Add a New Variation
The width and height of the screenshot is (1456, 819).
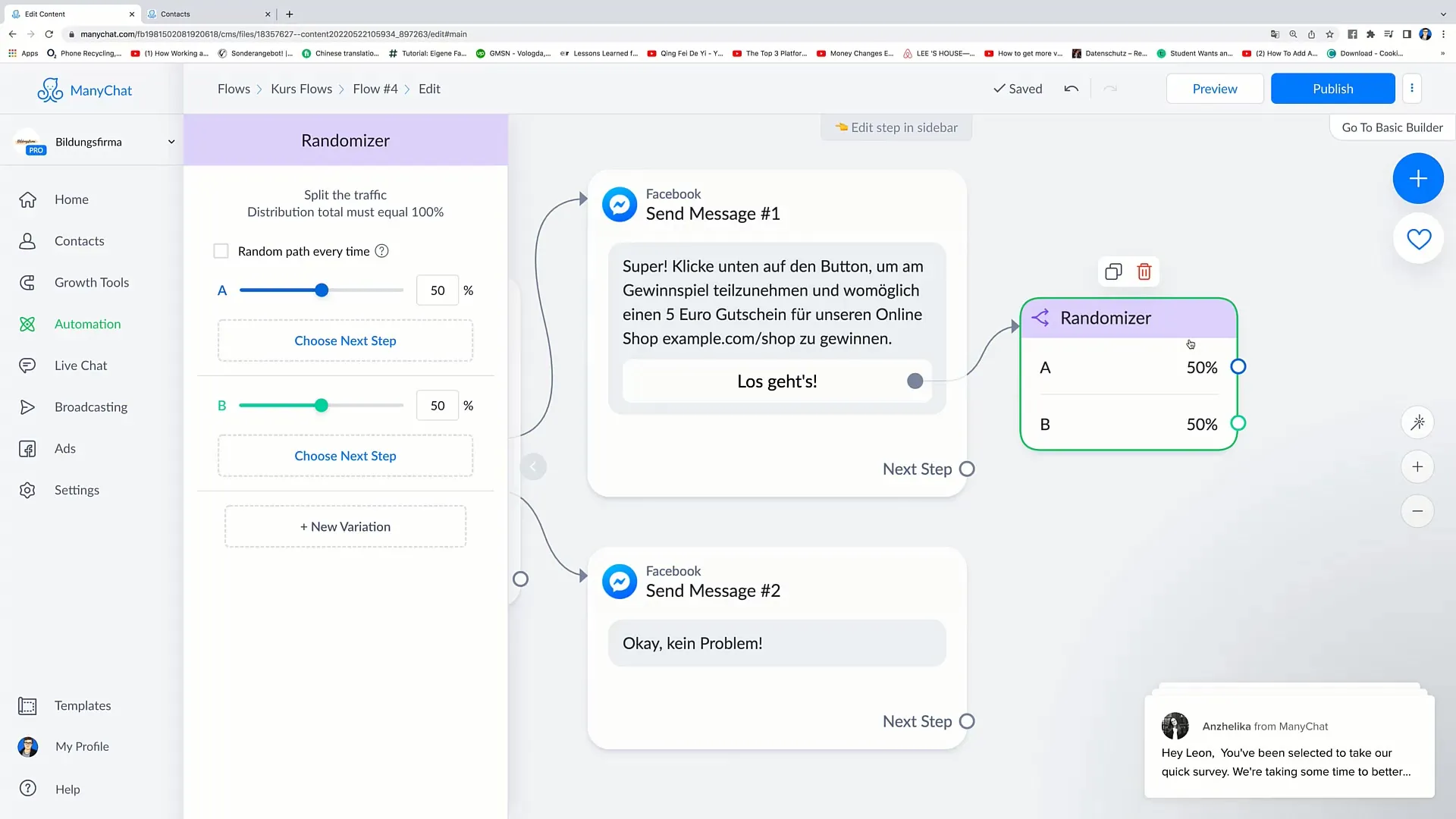(x=345, y=526)
